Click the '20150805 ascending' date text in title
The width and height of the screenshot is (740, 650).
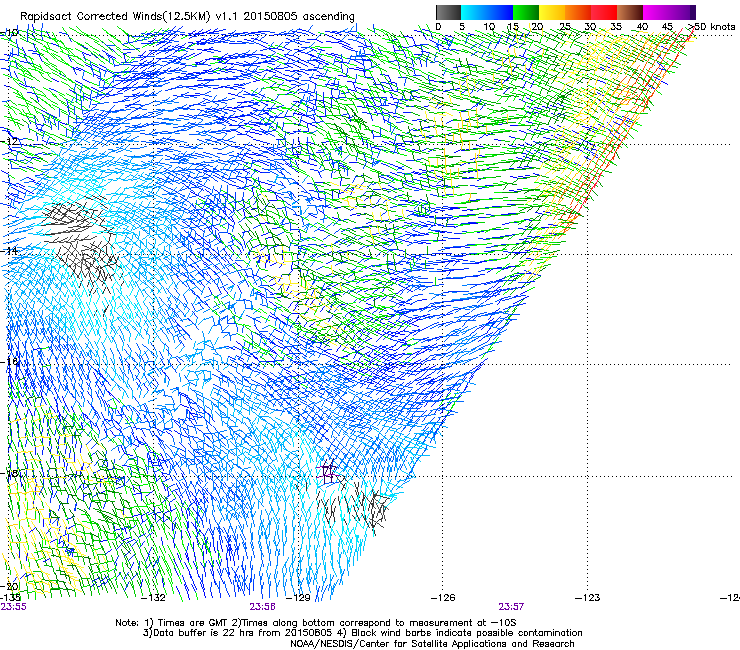(x=299, y=17)
